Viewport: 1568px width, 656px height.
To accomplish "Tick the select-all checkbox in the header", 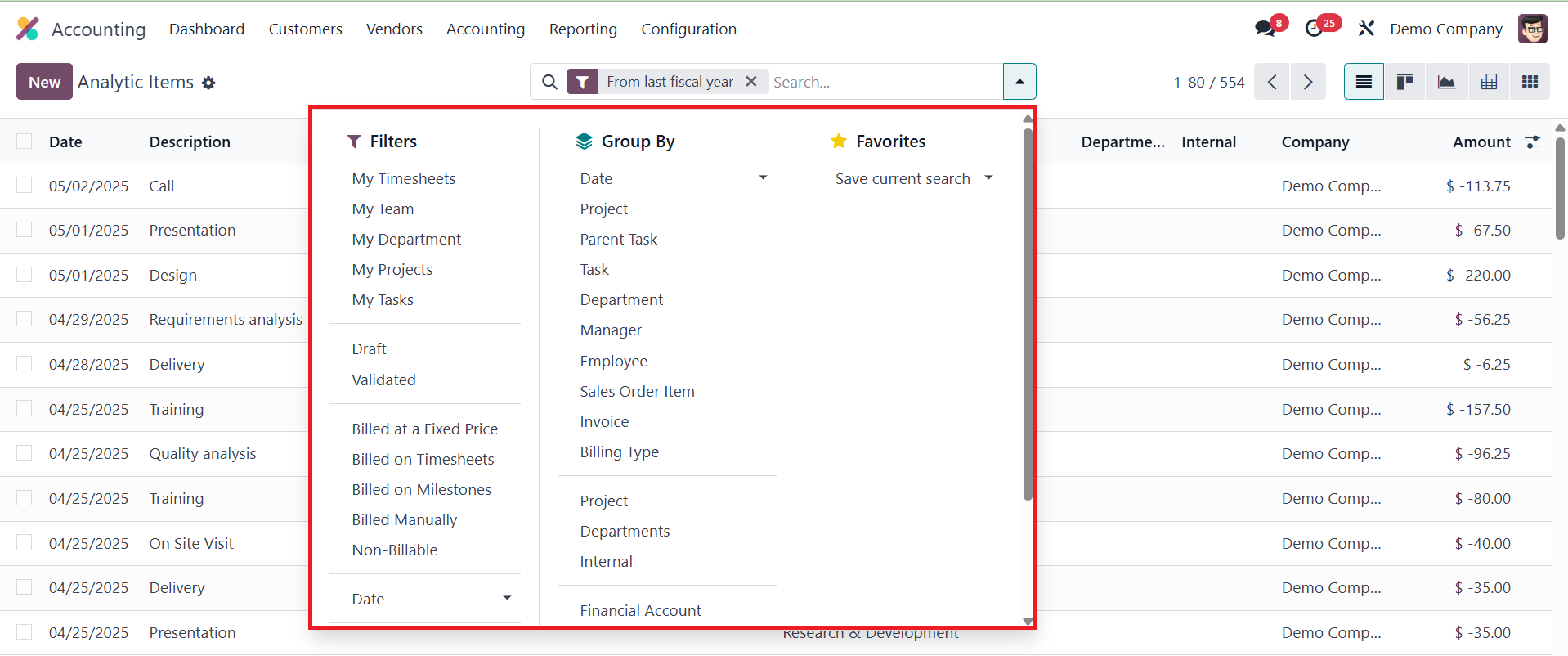I will [x=25, y=142].
